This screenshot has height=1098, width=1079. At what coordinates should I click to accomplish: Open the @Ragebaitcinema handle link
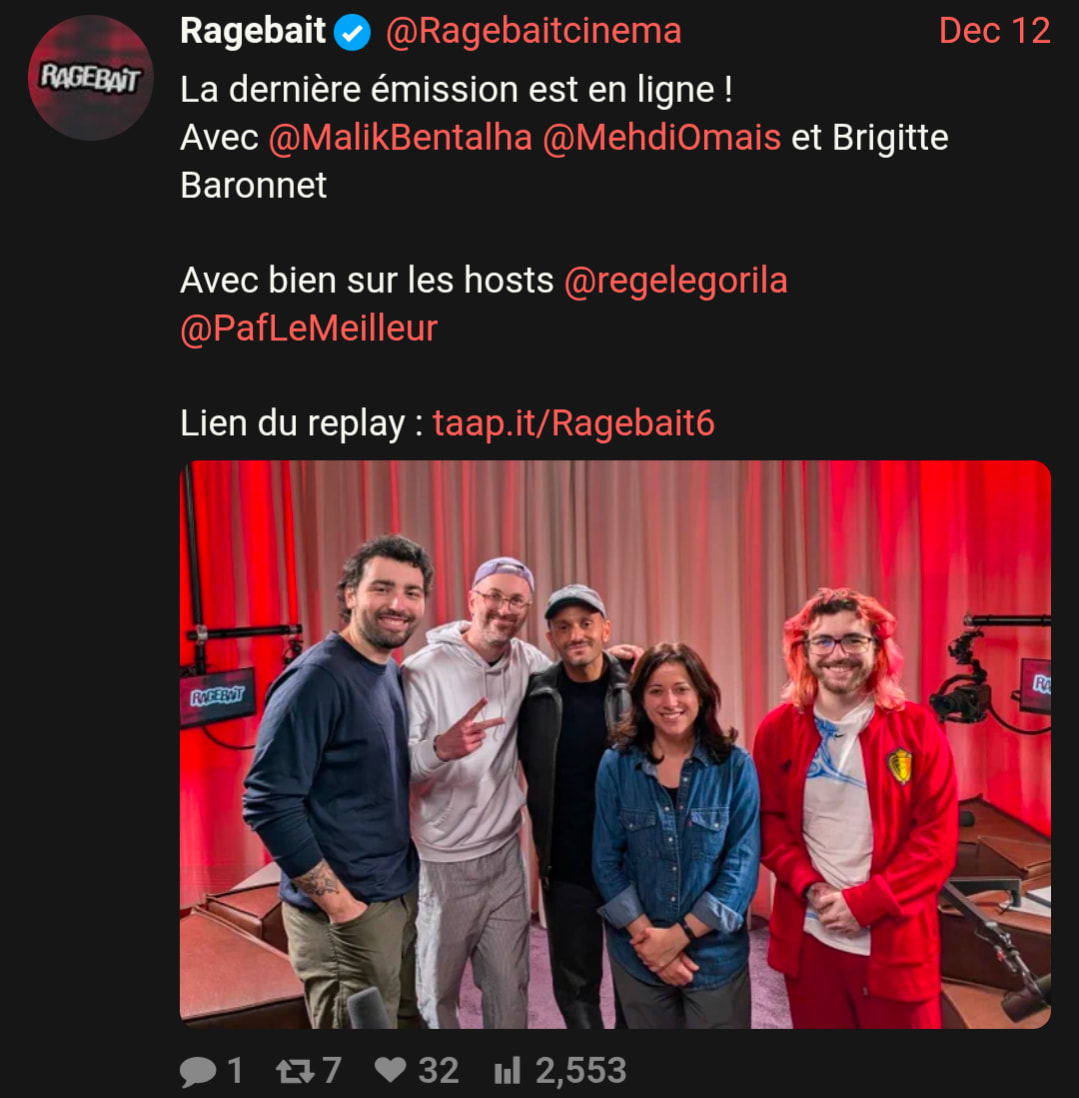(x=534, y=32)
